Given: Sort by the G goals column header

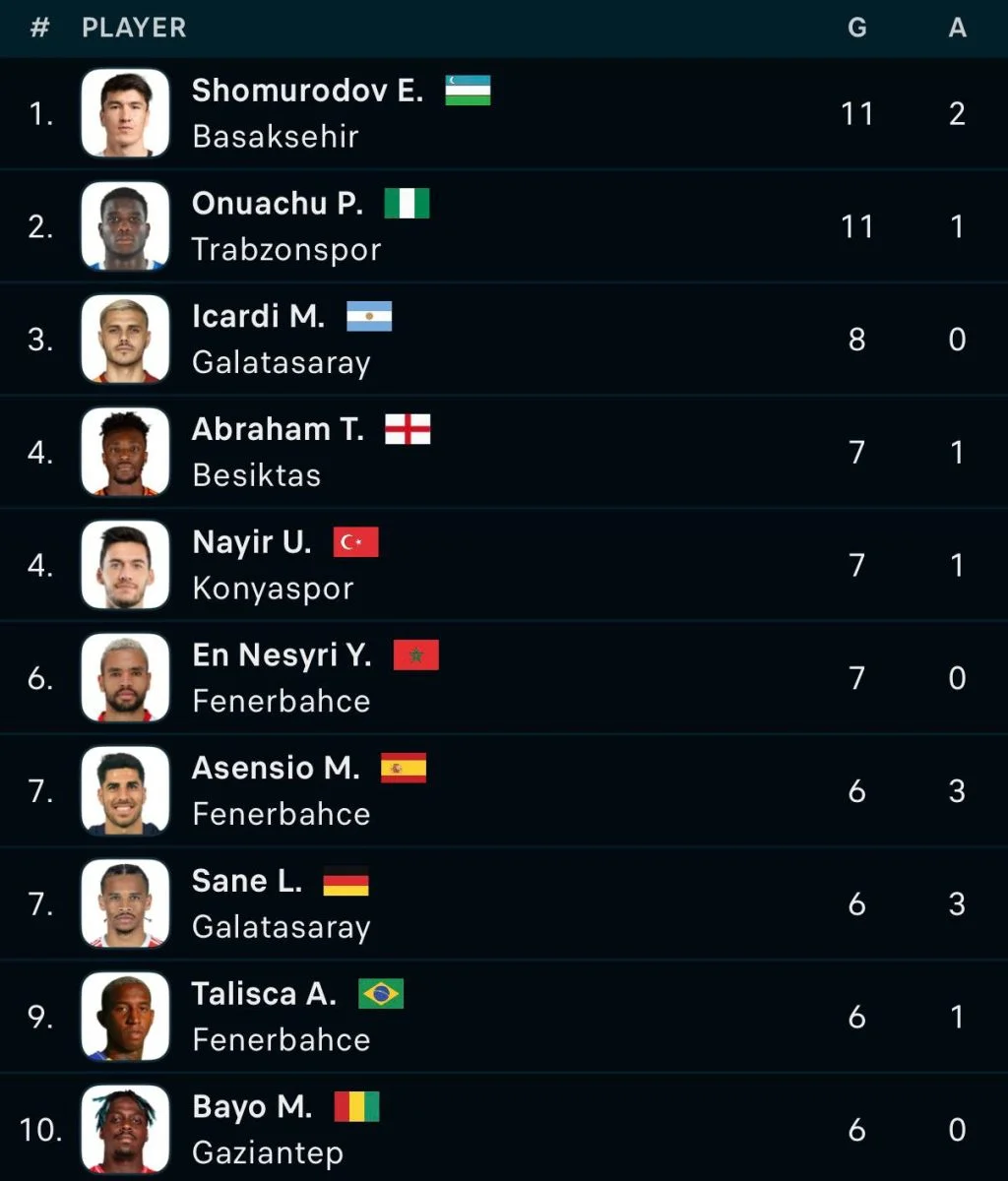Looking at the screenshot, I should [857, 29].
